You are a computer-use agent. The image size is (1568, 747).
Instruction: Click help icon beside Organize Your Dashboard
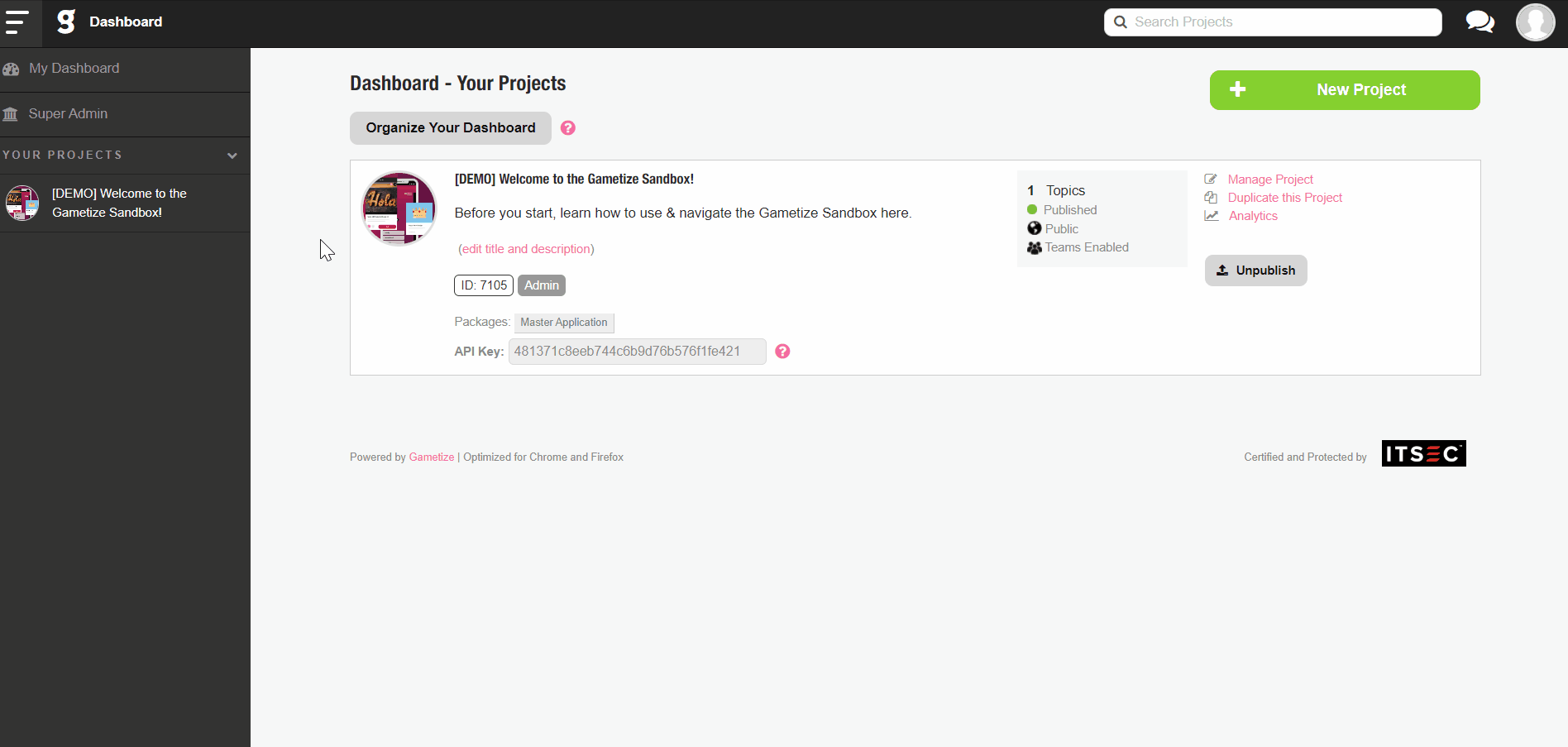point(568,128)
